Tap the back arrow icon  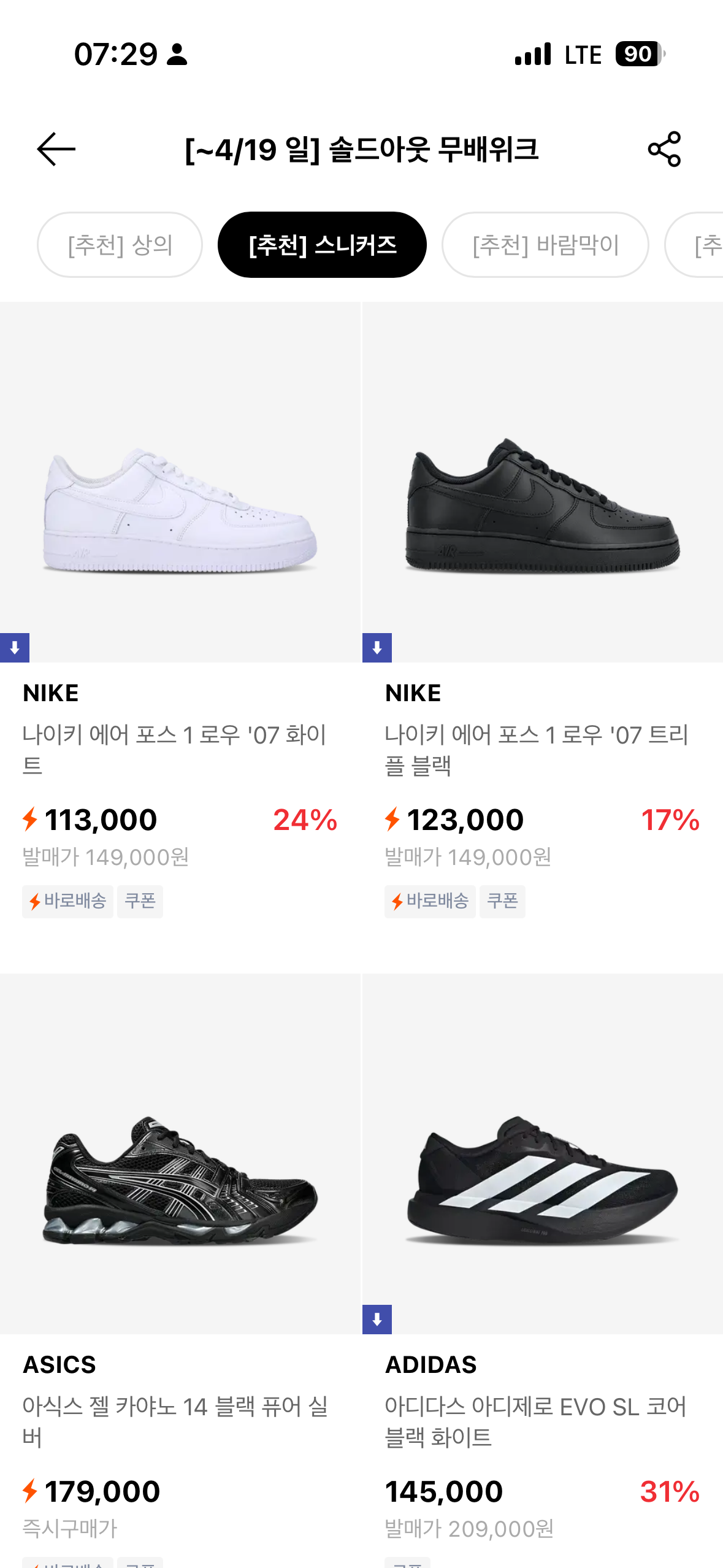click(56, 149)
